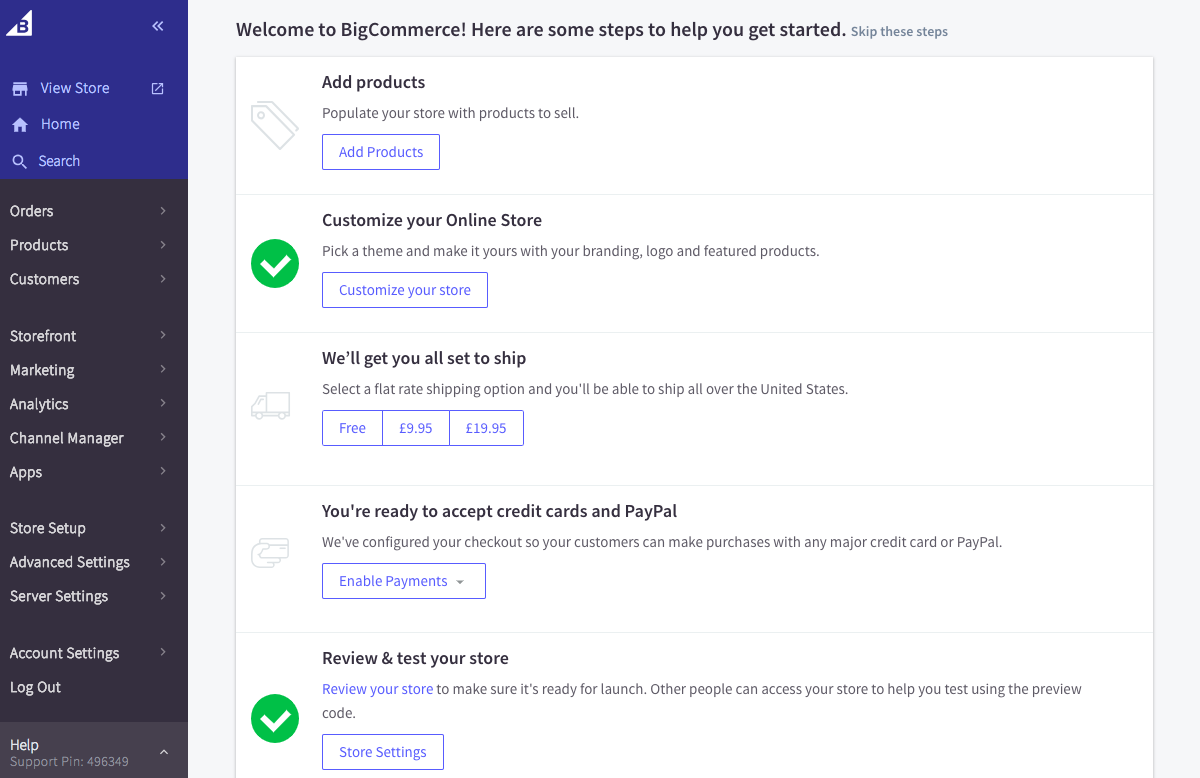1200x778 pixels.
Task: Open store in new tab icon
Action: point(158,88)
